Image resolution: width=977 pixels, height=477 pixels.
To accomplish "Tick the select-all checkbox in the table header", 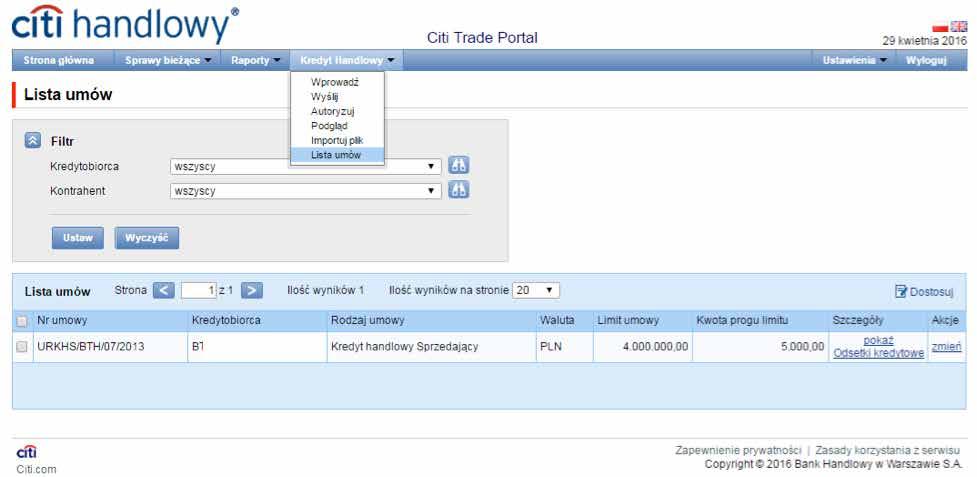I will point(22,321).
